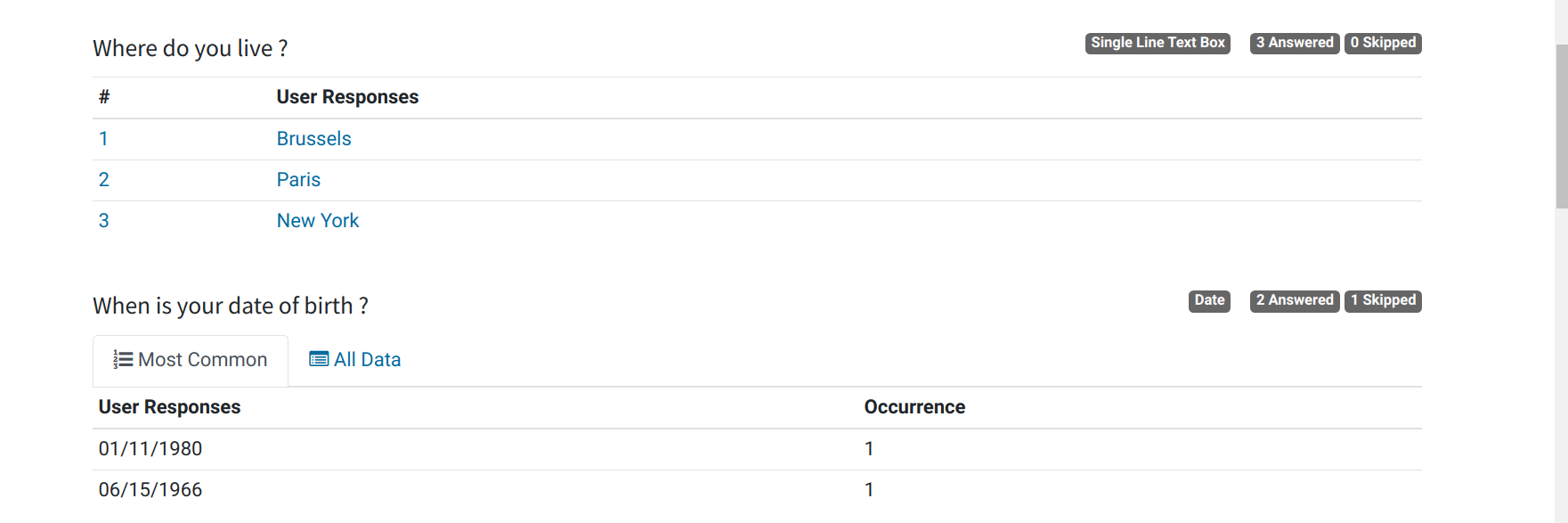
Task: Open the Paris response
Action: coord(298,179)
